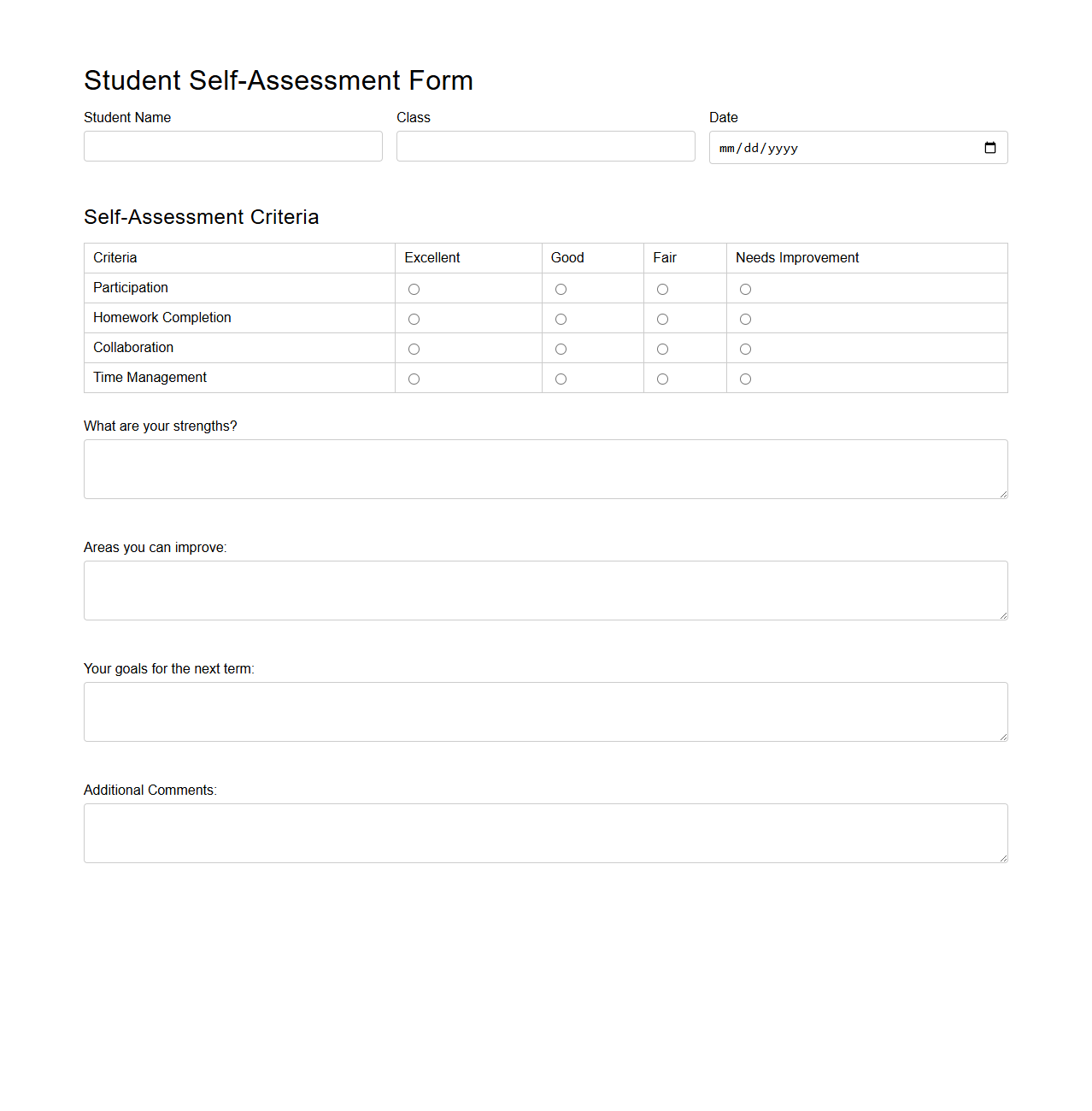Open the date picker calendar icon
This screenshot has height=1111, width=1092.
[990, 147]
